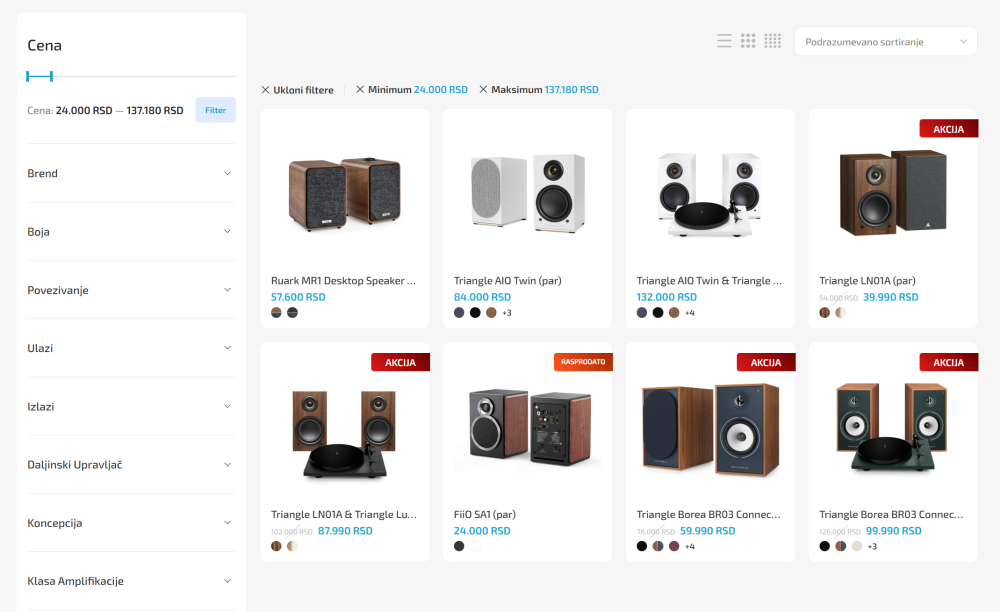Select the four-column grid view icon
The height and width of the screenshot is (612, 1000).
click(x=772, y=41)
